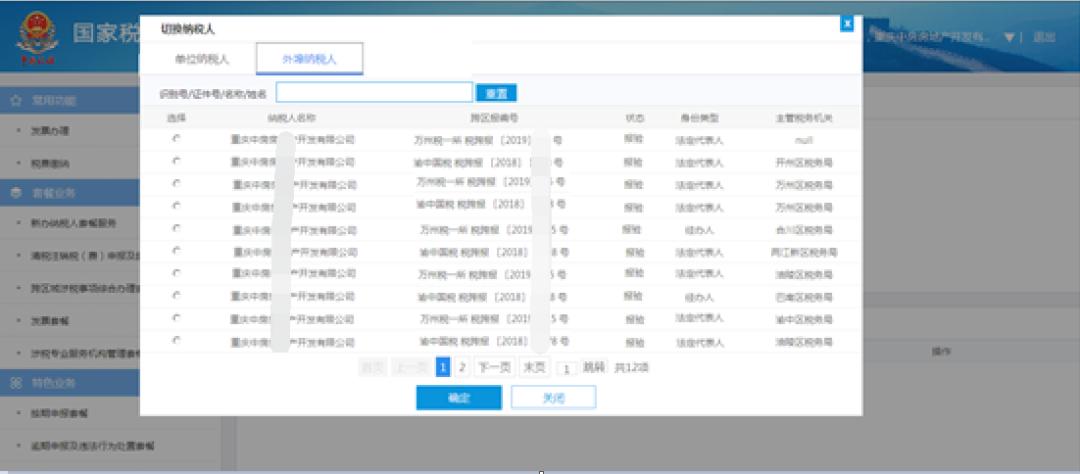Switch to the 单位纳税人 tab
Viewport: 1080px width, 474px height.
(202, 59)
